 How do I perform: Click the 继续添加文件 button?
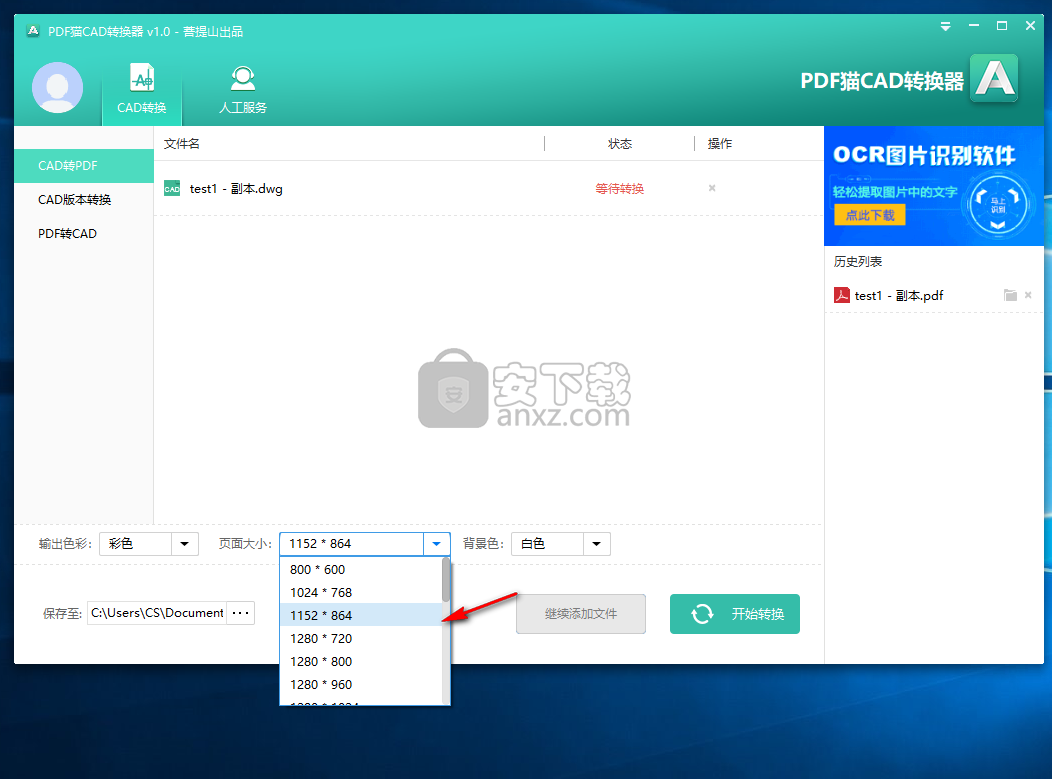click(581, 614)
